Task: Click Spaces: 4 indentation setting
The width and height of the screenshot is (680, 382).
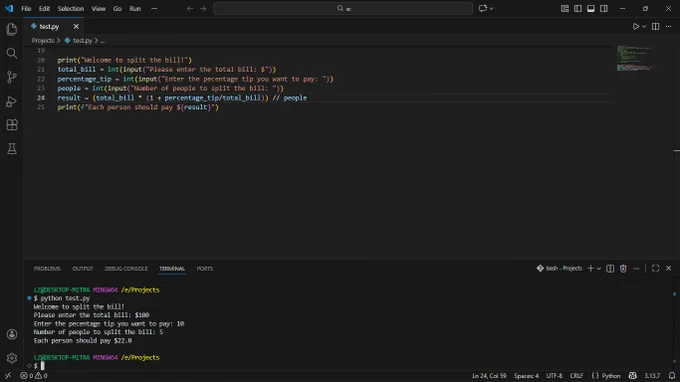Action: 526,375
